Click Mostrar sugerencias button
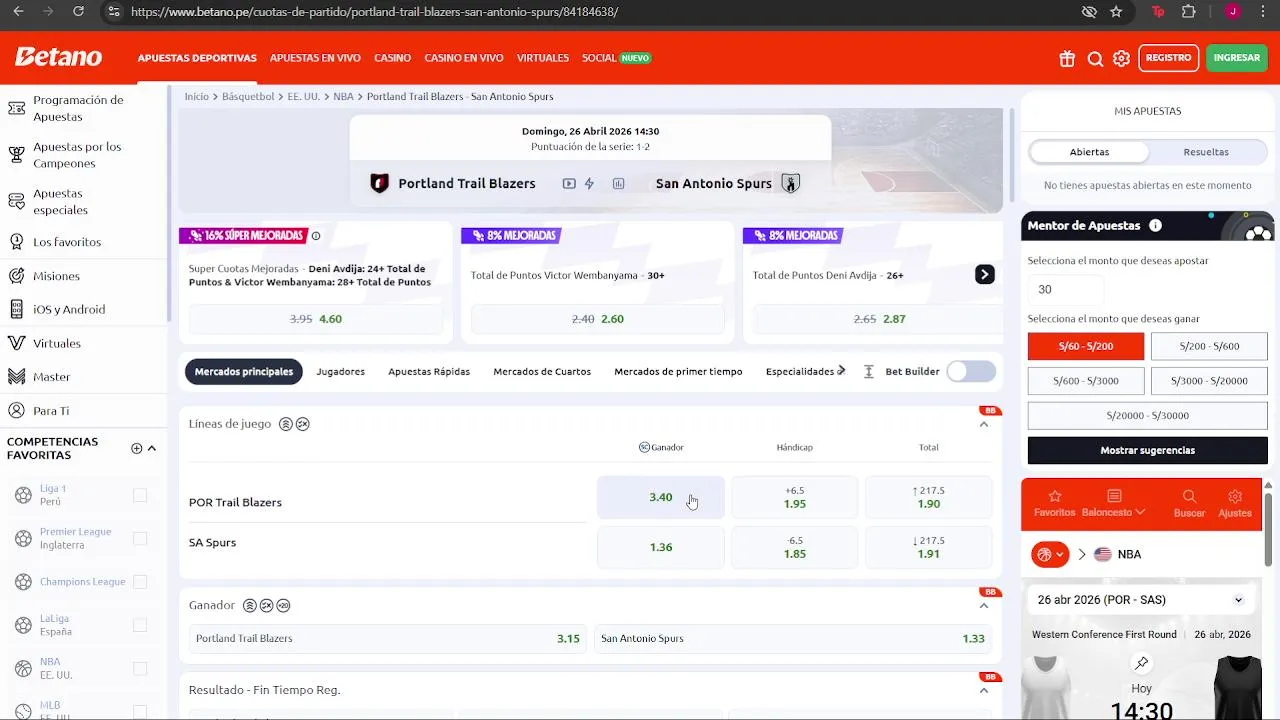 [x=1147, y=450]
